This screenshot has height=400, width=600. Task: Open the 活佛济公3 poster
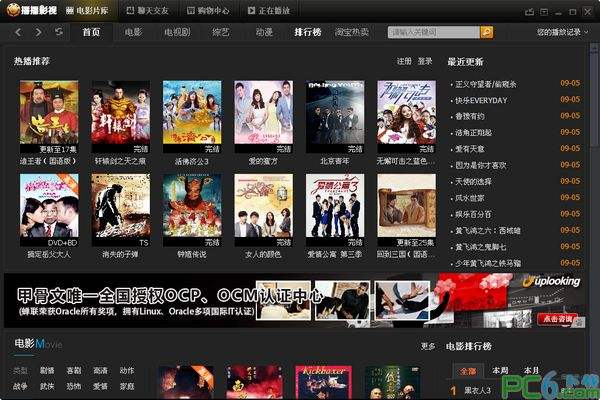[x=192, y=116]
